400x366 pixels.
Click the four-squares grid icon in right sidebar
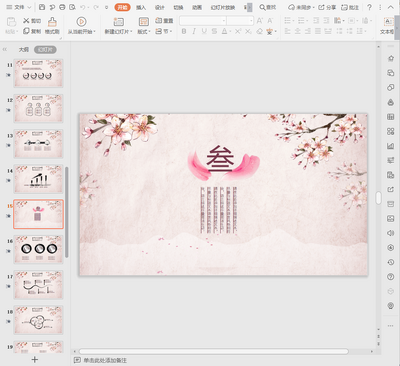[x=391, y=131]
